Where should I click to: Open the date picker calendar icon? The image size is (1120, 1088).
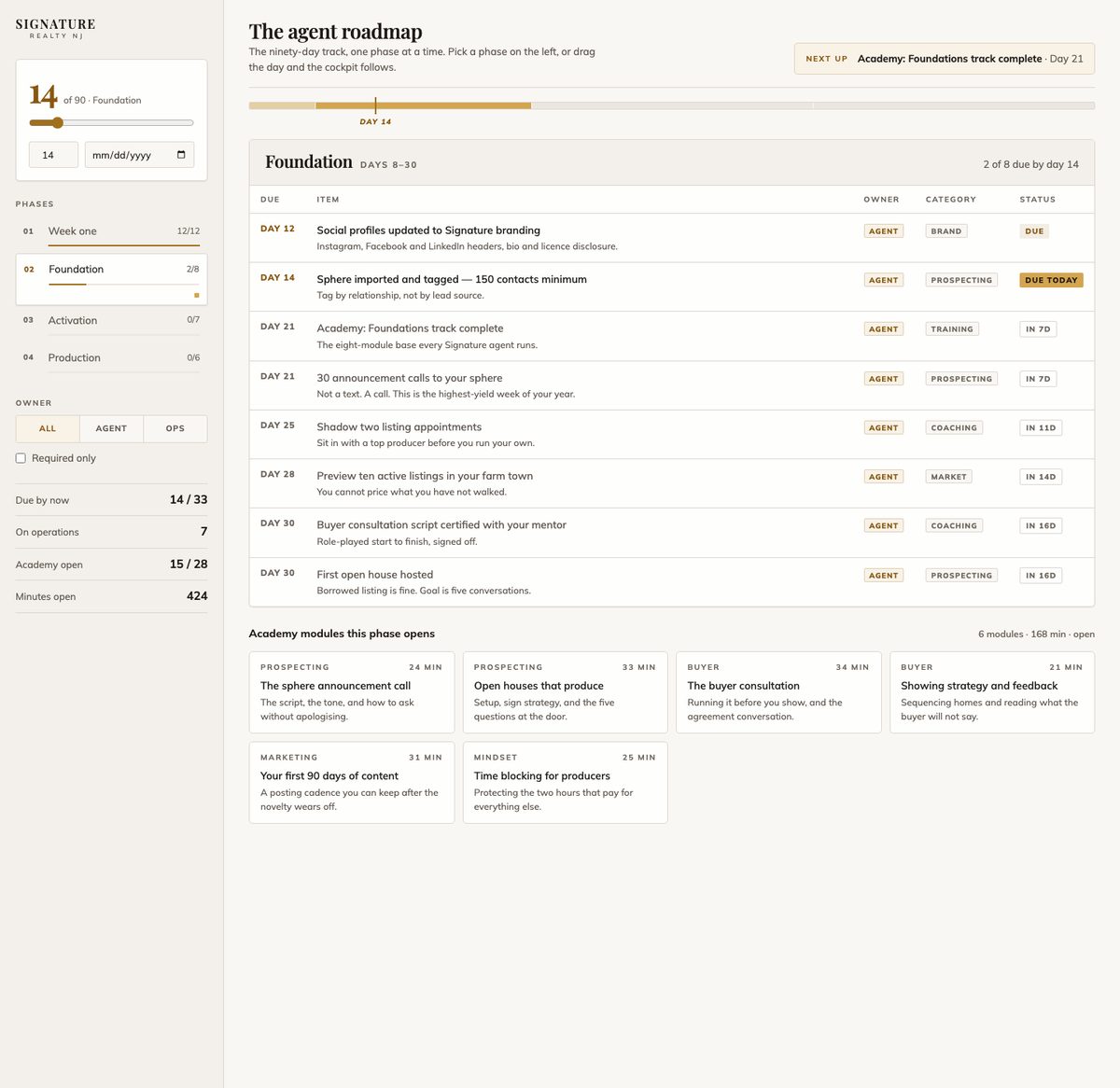point(181,155)
